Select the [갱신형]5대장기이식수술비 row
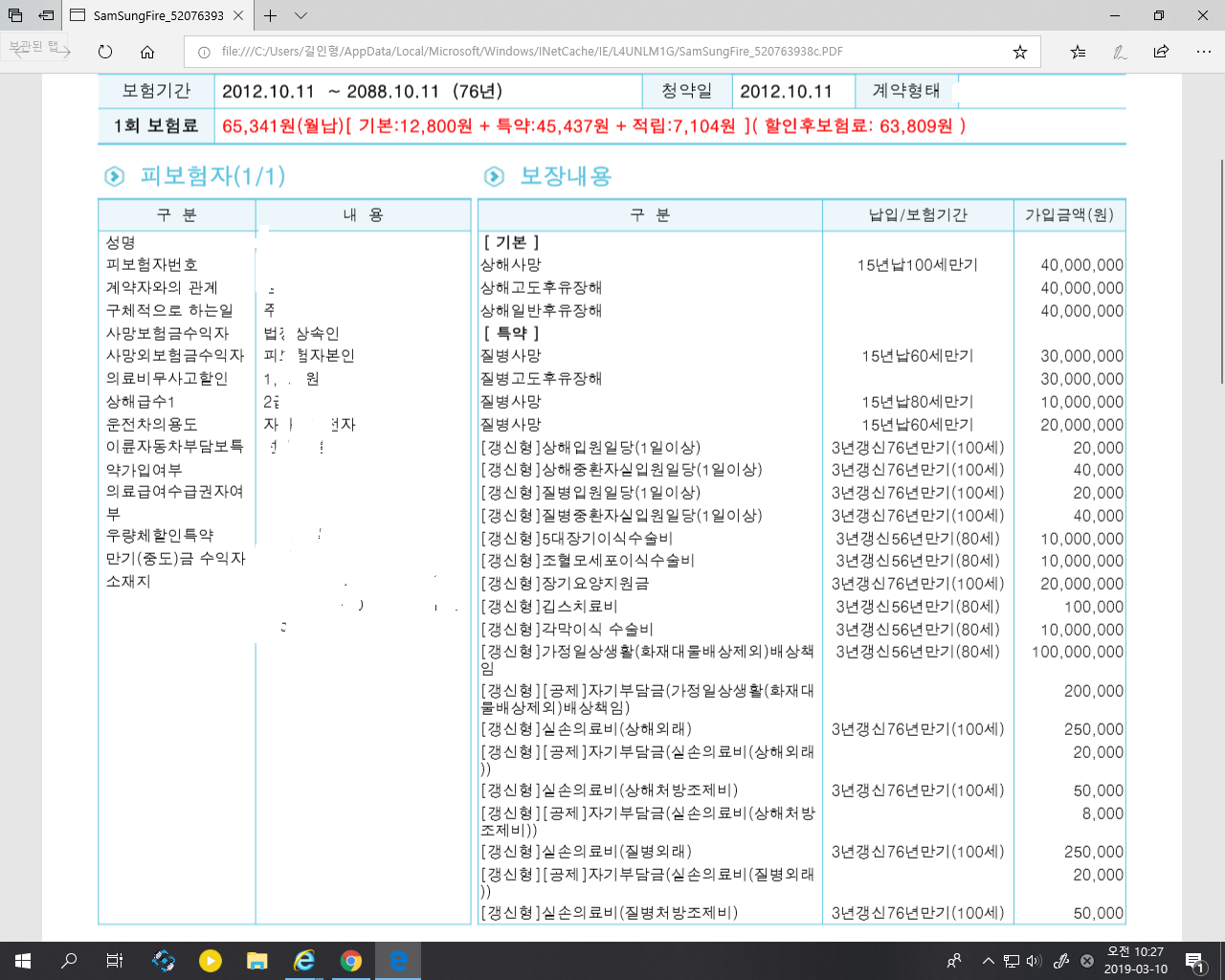 pos(802,539)
